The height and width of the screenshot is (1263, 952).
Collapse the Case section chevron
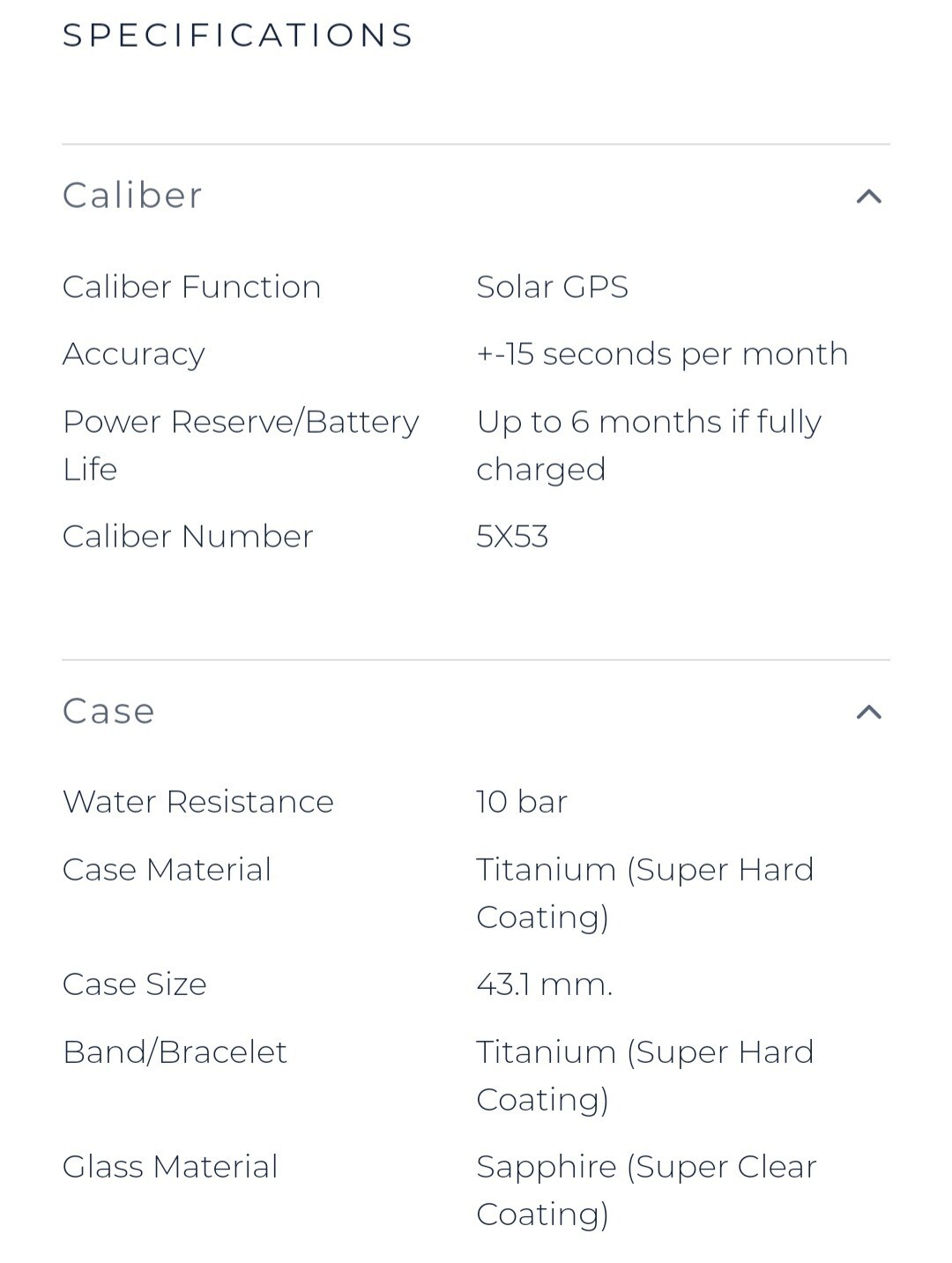point(869,711)
